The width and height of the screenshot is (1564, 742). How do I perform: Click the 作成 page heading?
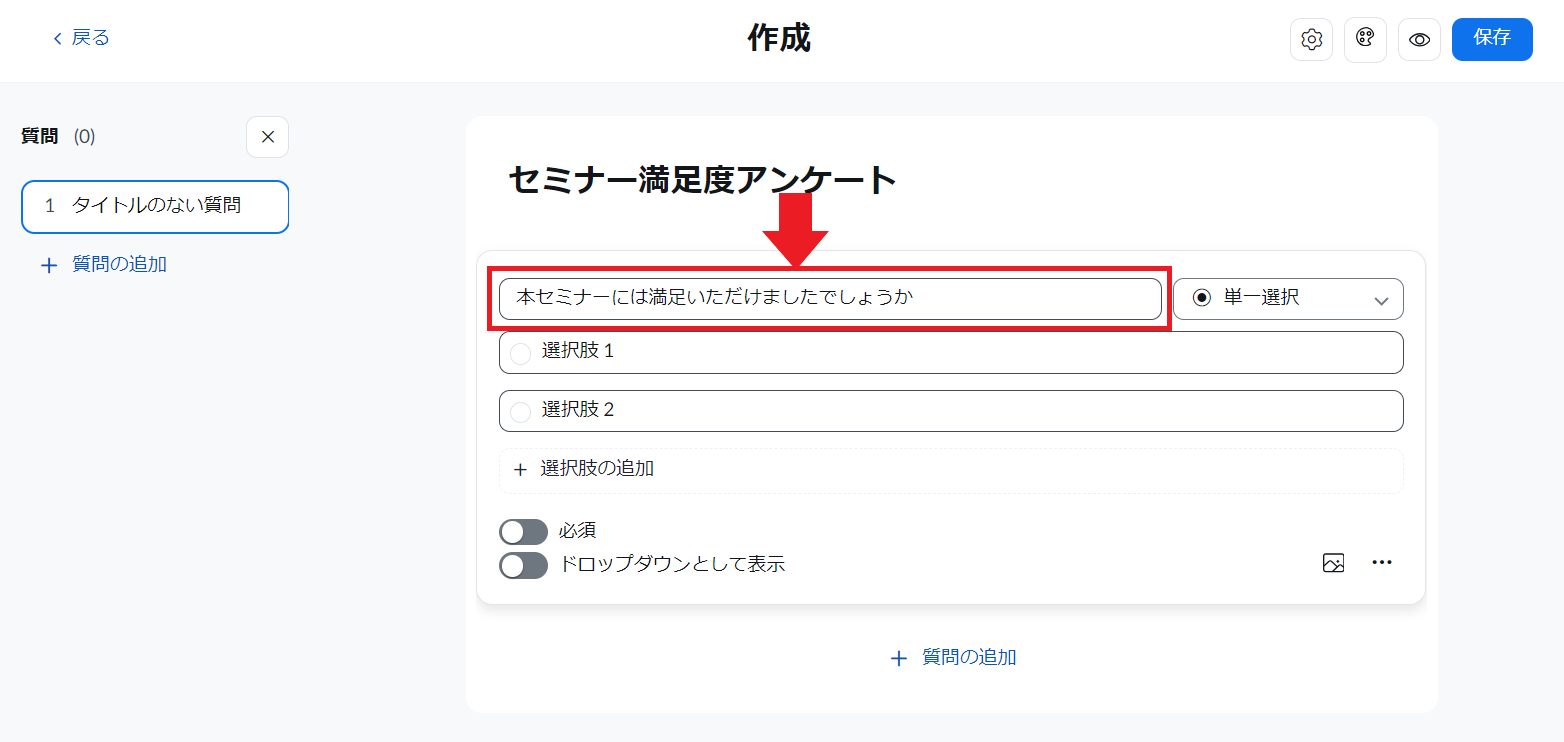pyautogui.click(x=779, y=38)
